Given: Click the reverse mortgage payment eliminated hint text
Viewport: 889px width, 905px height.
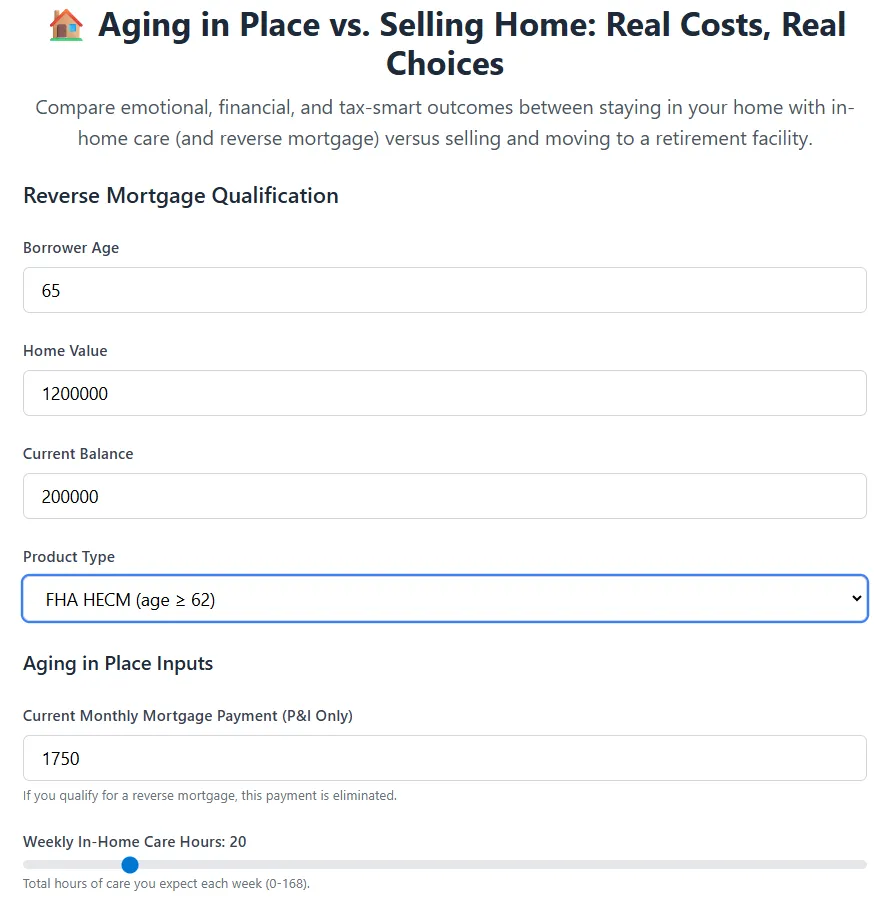Looking at the screenshot, I should (x=210, y=796).
